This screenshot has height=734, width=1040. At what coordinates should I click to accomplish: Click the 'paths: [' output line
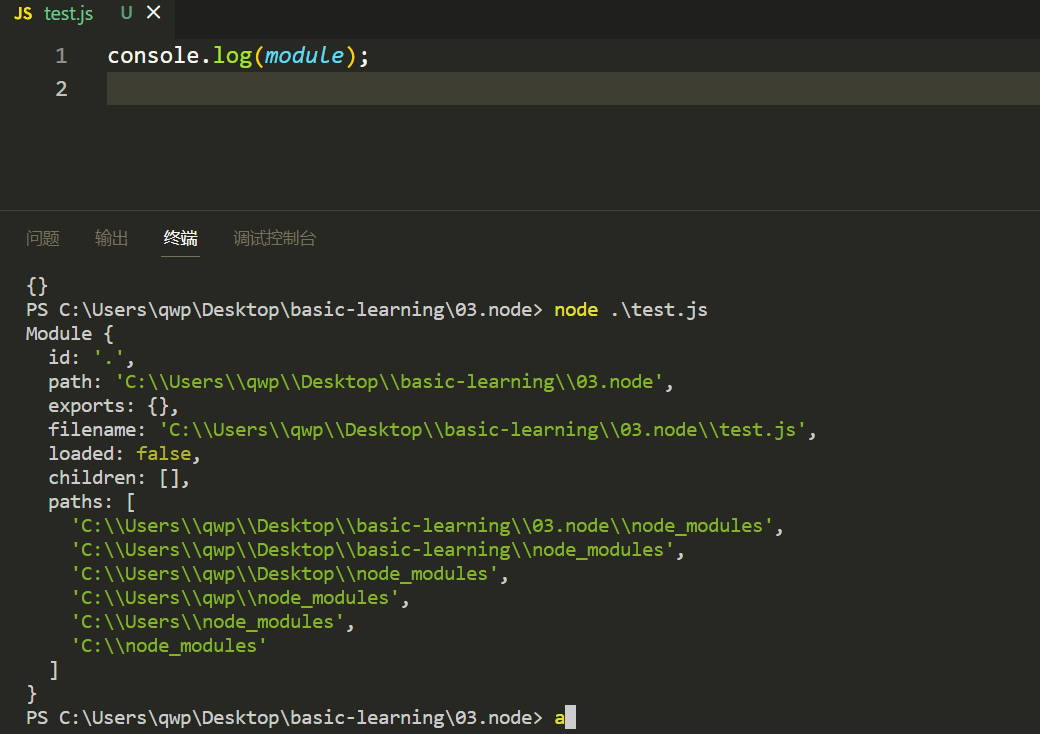[92, 502]
